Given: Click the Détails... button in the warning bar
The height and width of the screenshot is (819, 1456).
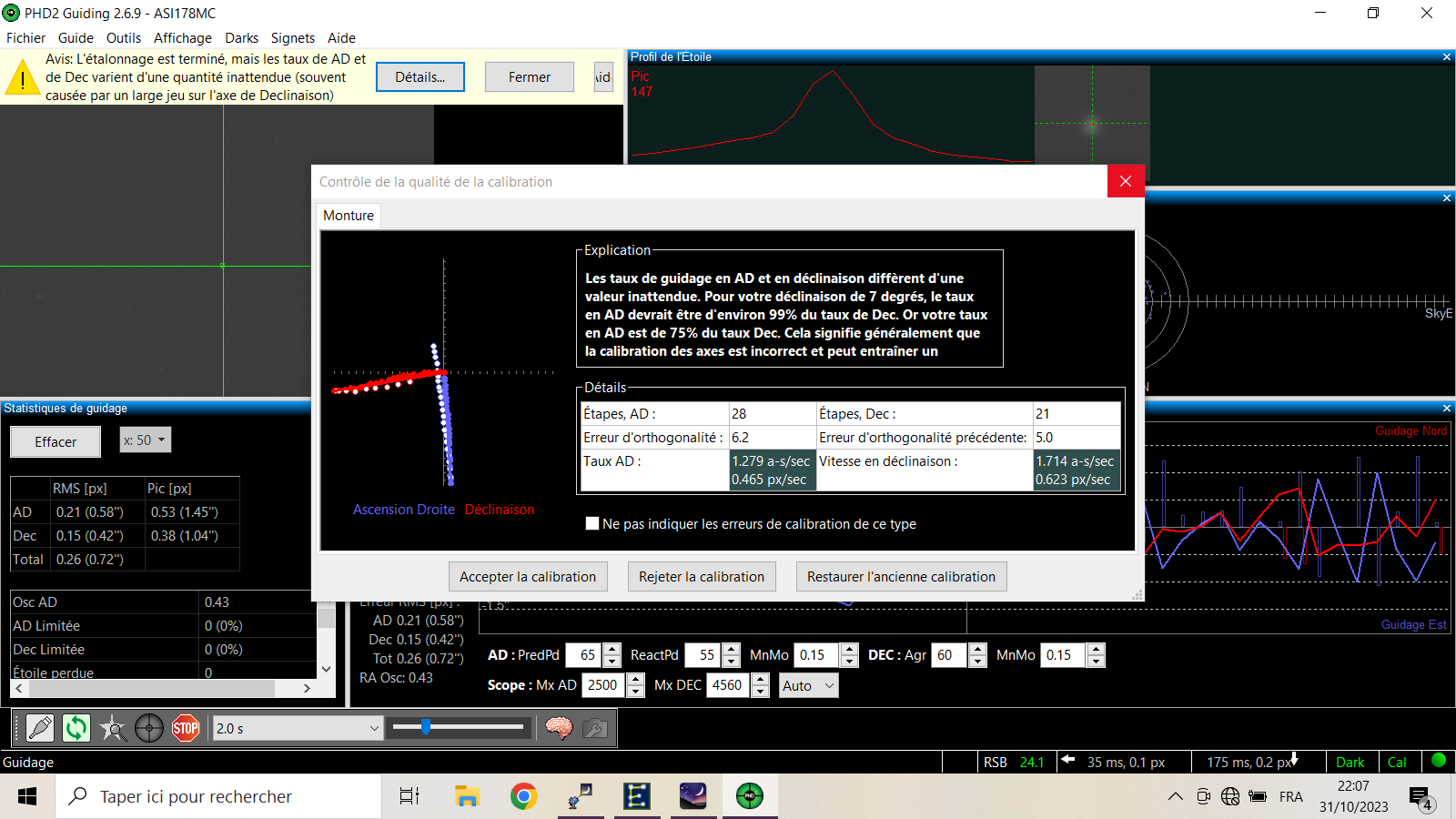Looking at the screenshot, I should coord(420,77).
